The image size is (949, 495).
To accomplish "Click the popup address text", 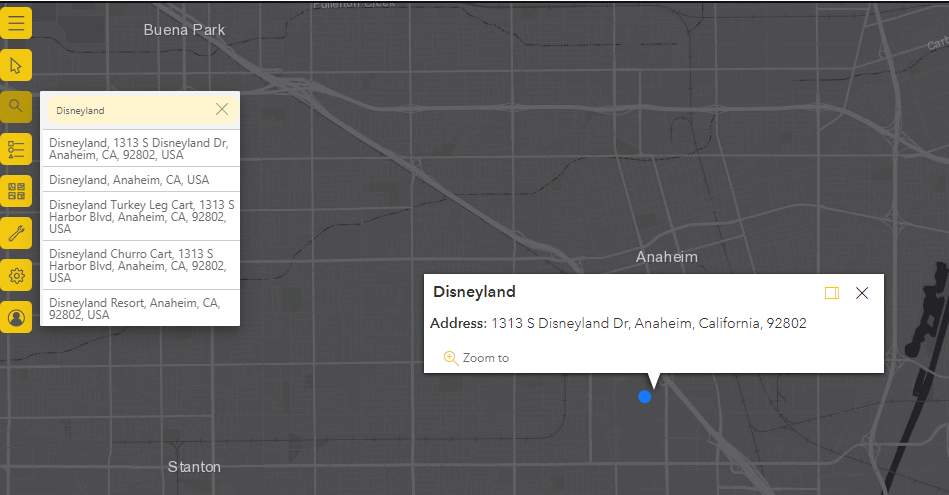I will point(618,323).
